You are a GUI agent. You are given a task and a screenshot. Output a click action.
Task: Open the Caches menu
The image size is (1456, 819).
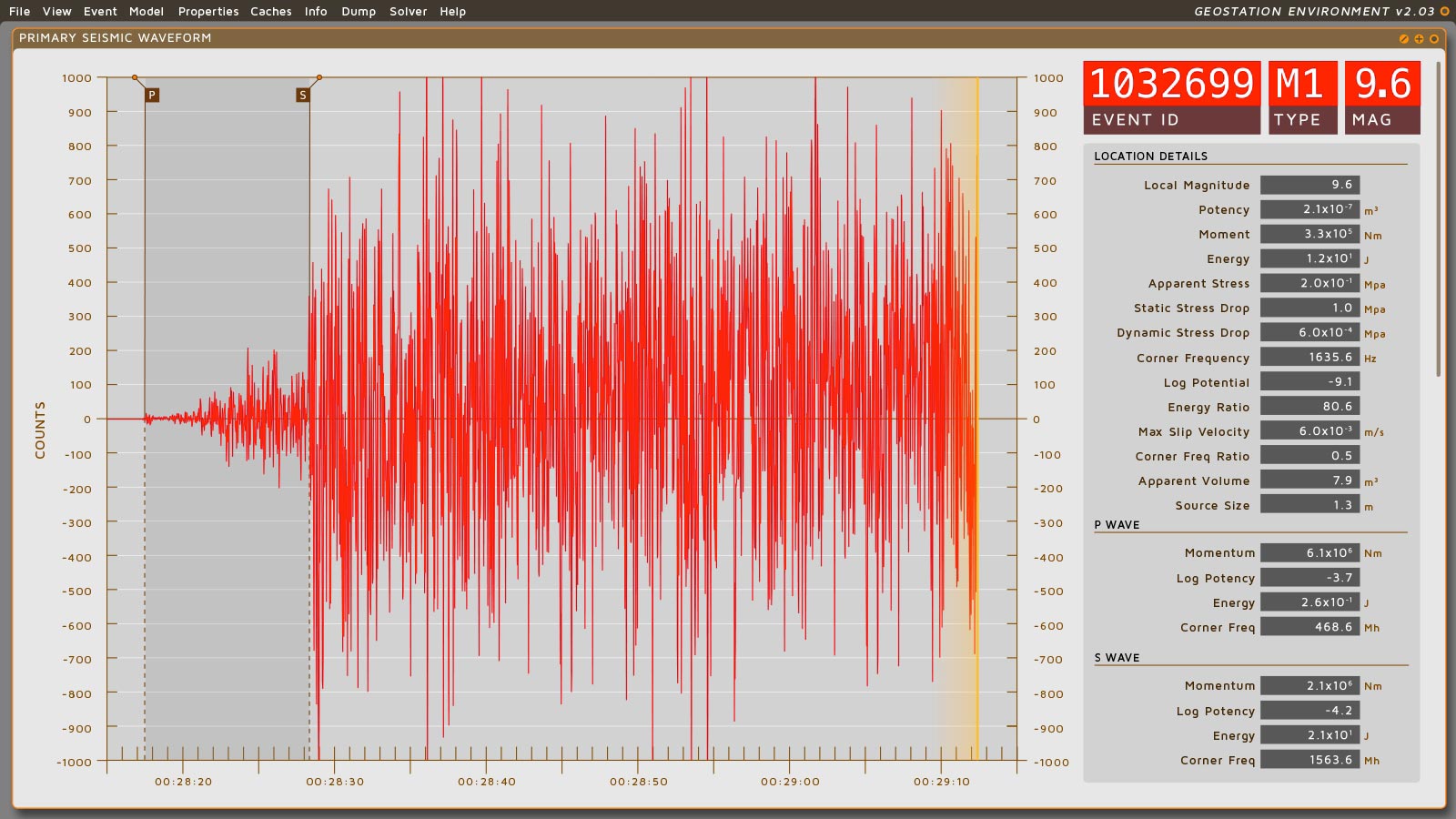(271, 12)
